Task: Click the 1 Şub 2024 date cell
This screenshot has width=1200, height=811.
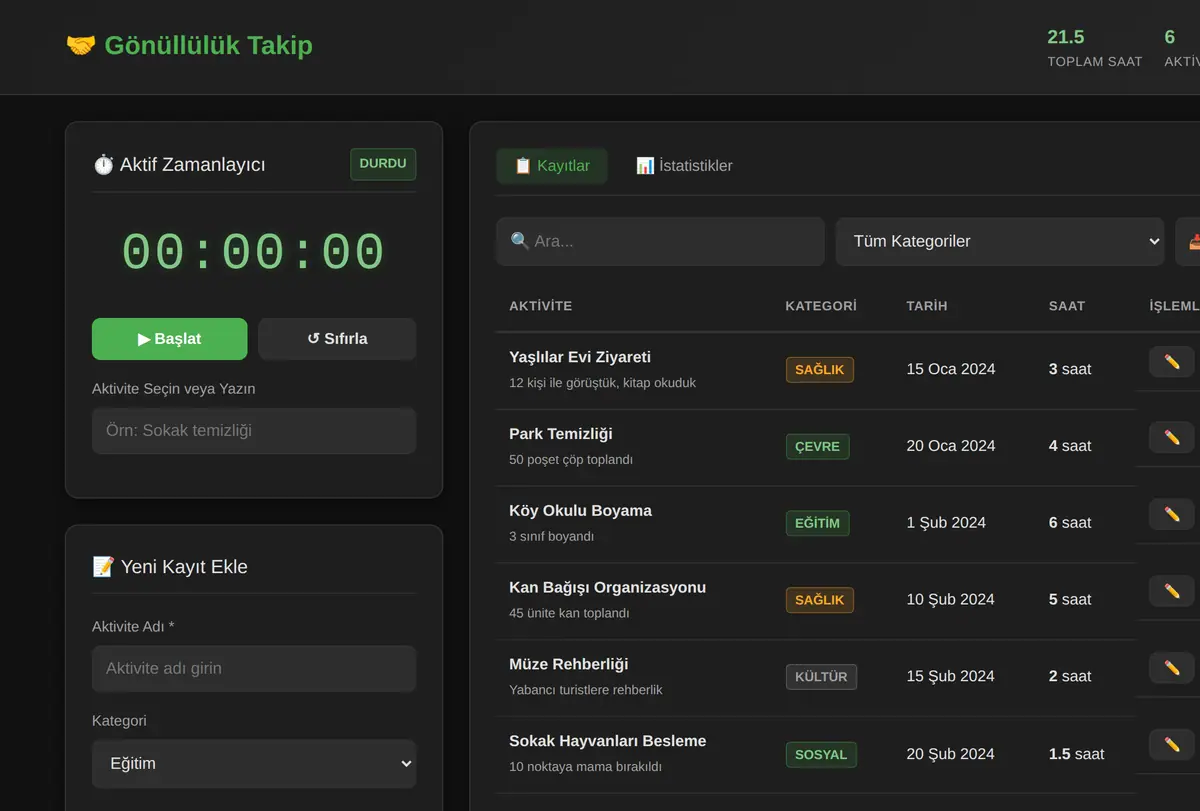Action: click(x=946, y=523)
